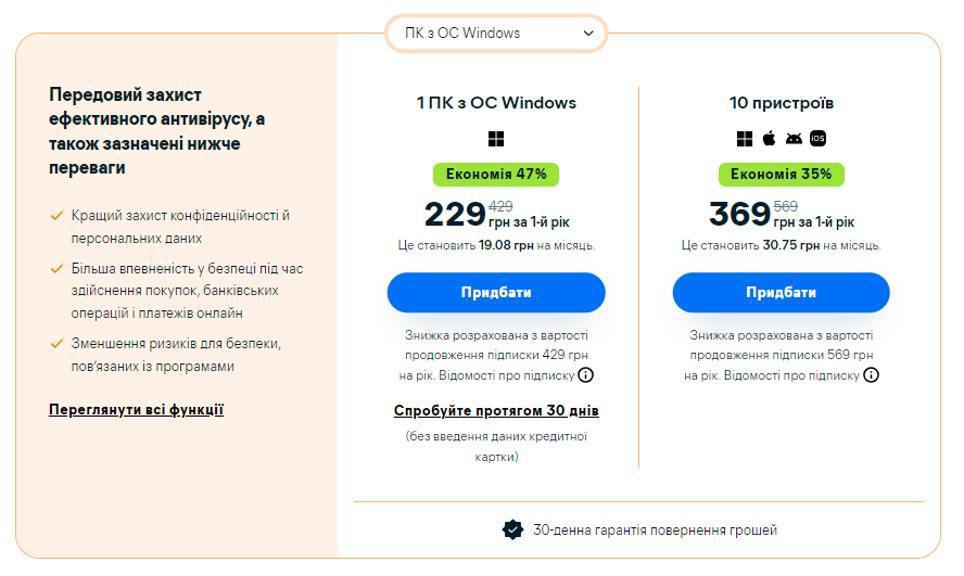Click the iOS badge in 10 пристроїв plan
Image resolution: width=964 pixels, height=576 pixels.
coord(818,139)
